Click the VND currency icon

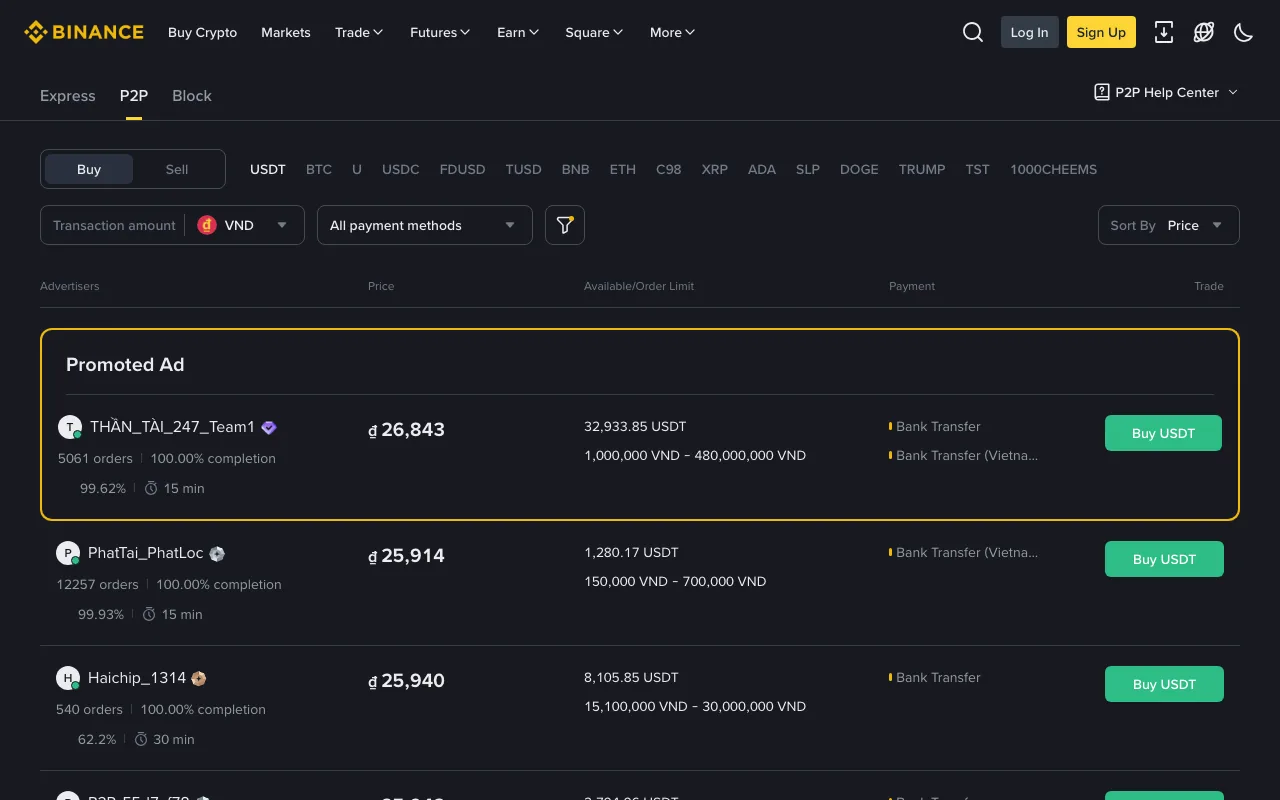pyautogui.click(x=207, y=225)
